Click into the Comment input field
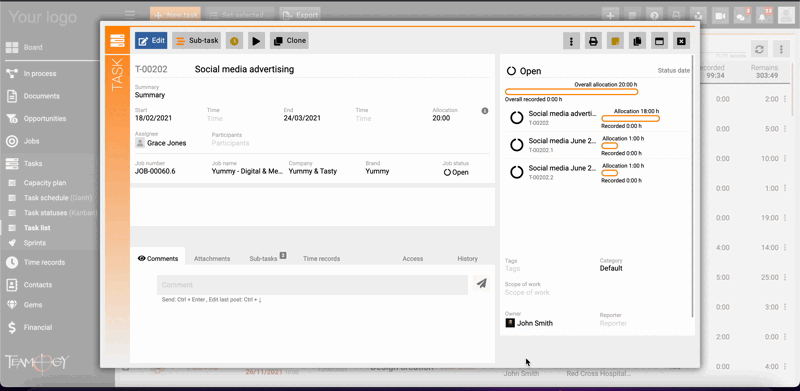 coord(312,285)
